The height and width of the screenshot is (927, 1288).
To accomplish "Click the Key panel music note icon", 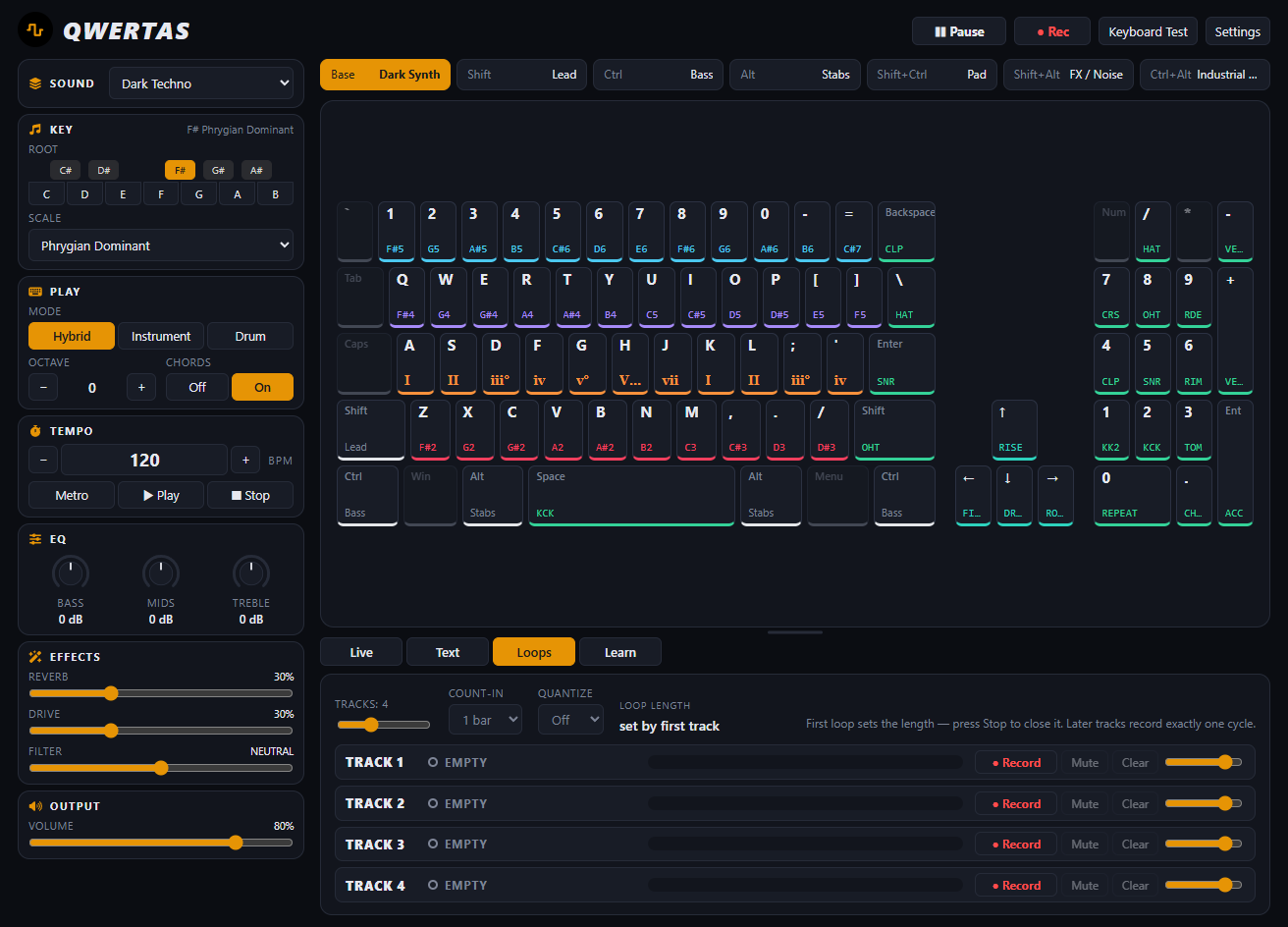I will coord(35,130).
